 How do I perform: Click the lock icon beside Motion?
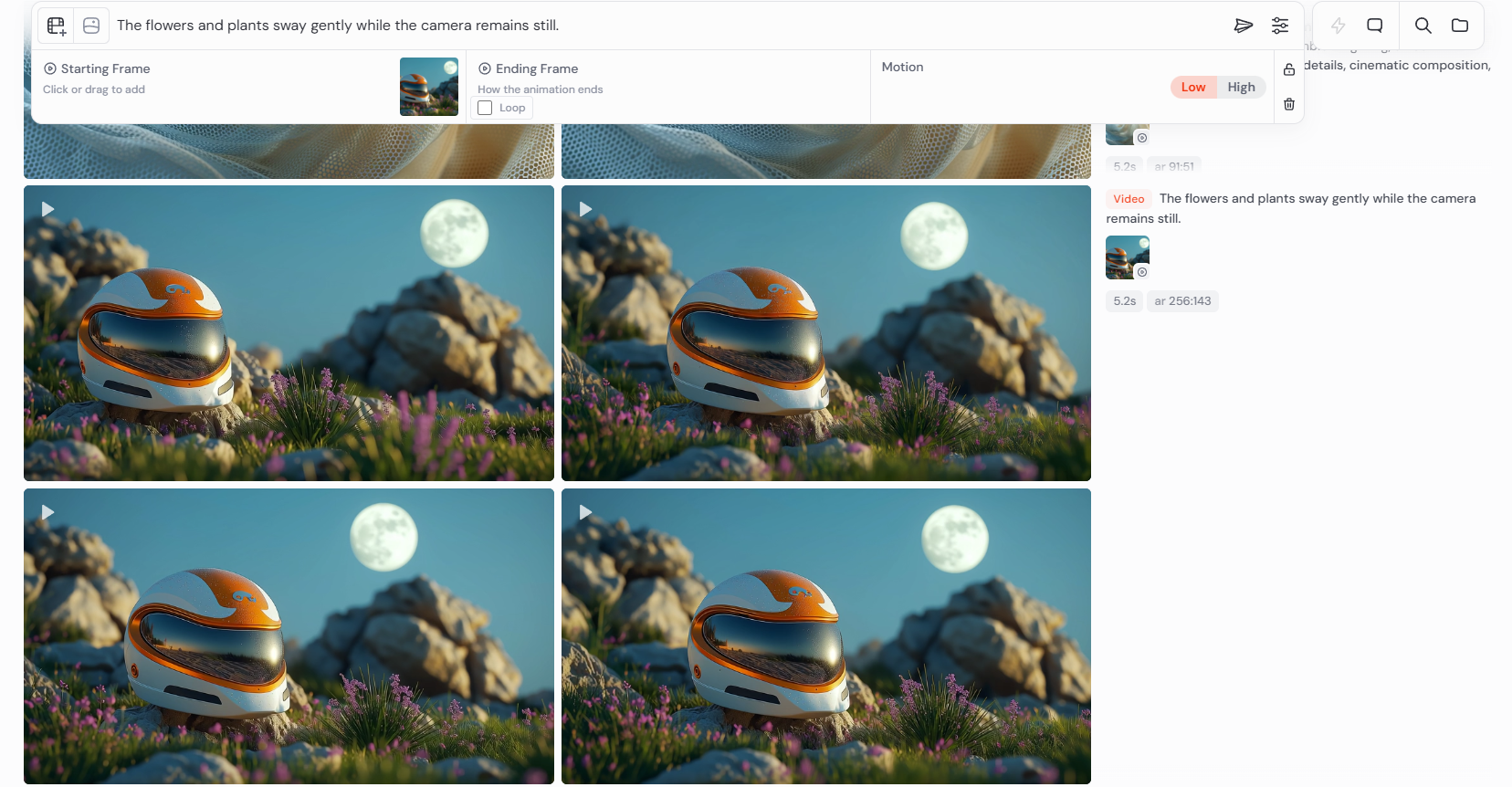[1289, 69]
